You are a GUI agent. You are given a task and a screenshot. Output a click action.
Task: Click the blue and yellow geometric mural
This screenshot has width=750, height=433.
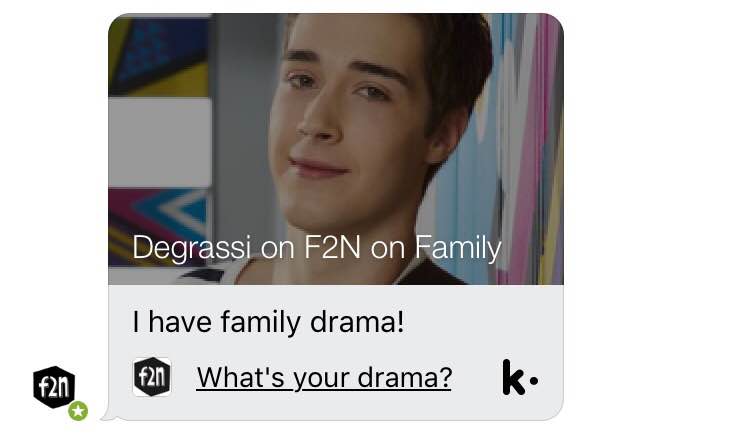pos(159,55)
